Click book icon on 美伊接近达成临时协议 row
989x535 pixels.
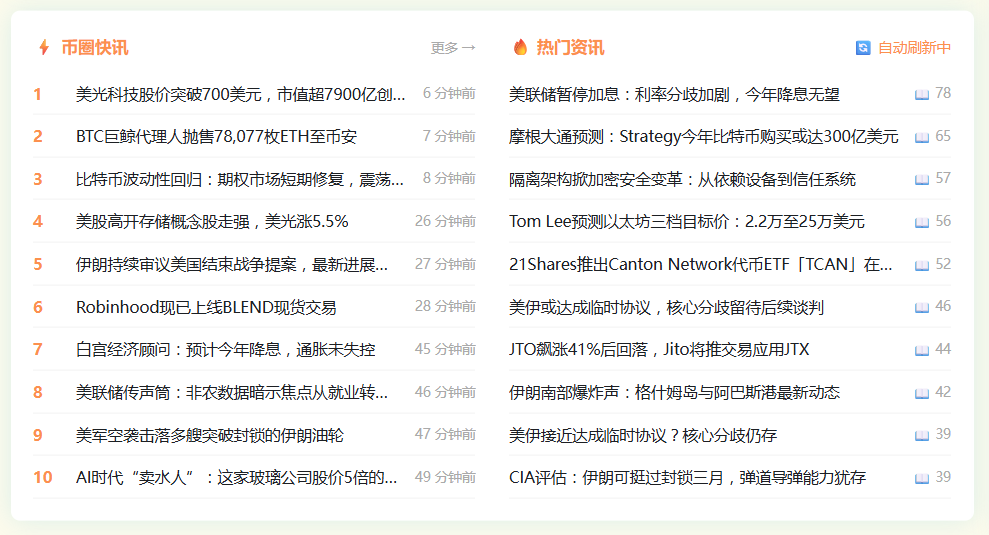(x=922, y=435)
